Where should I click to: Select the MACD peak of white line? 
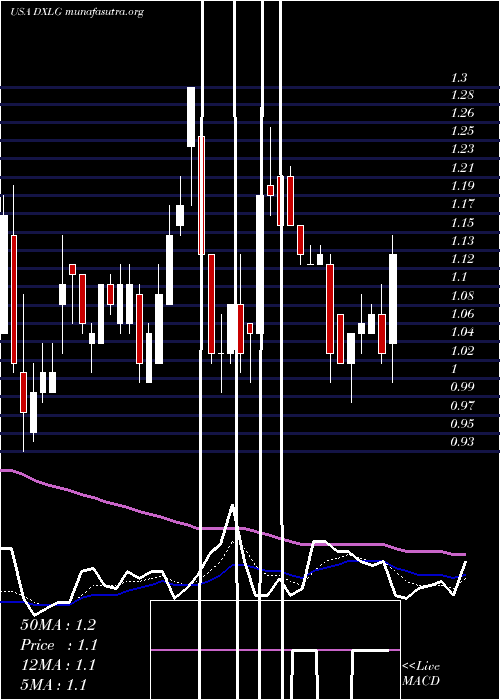point(232,506)
